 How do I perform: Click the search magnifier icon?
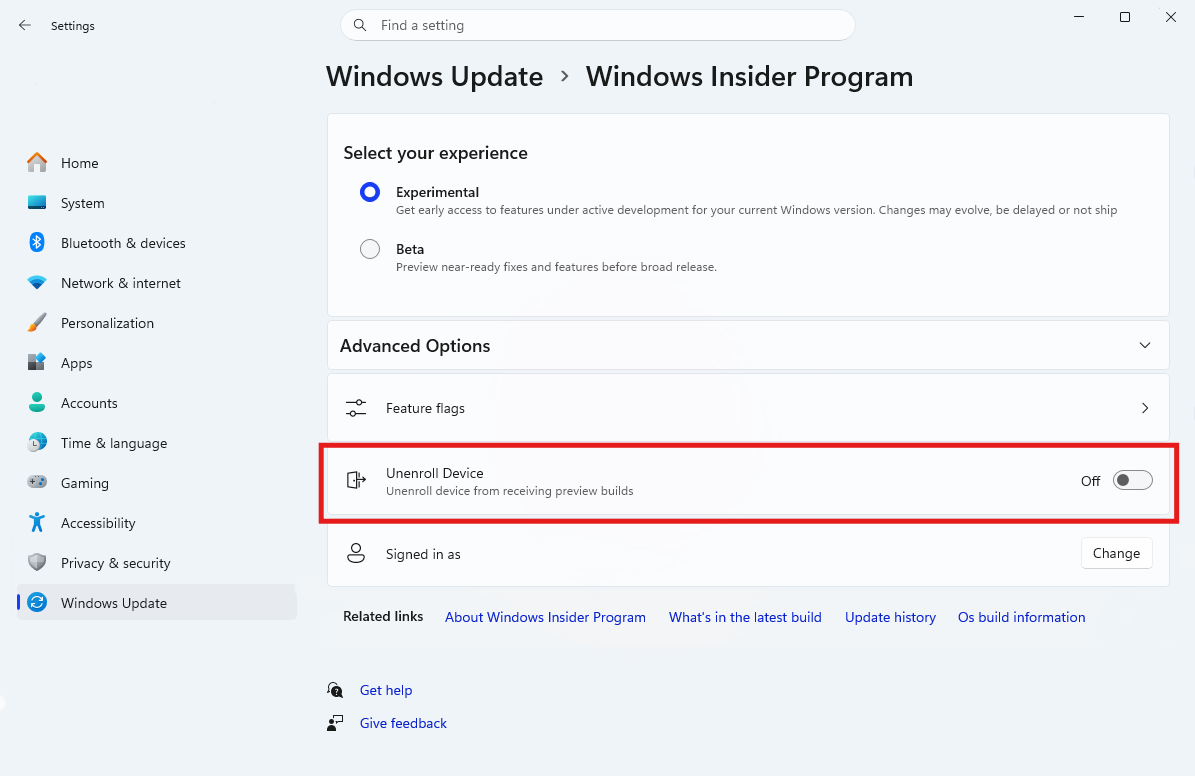coord(360,25)
